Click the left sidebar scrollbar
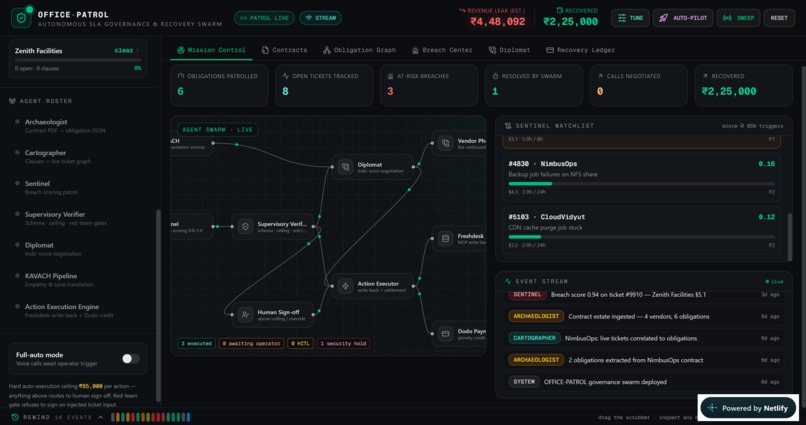Viewport: 806px width, 425px height. coord(158,305)
